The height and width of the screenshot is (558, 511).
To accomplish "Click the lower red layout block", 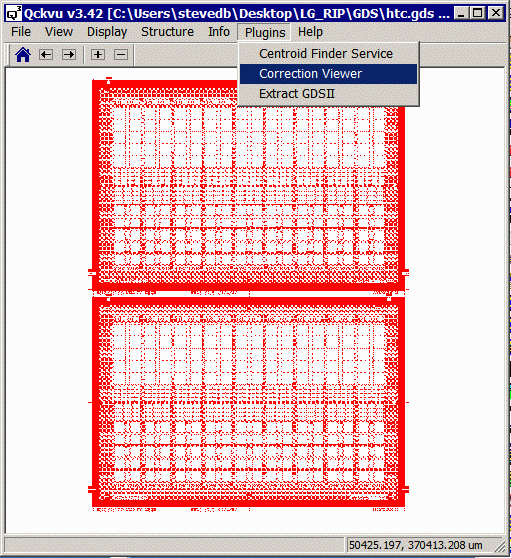I will [248, 402].
